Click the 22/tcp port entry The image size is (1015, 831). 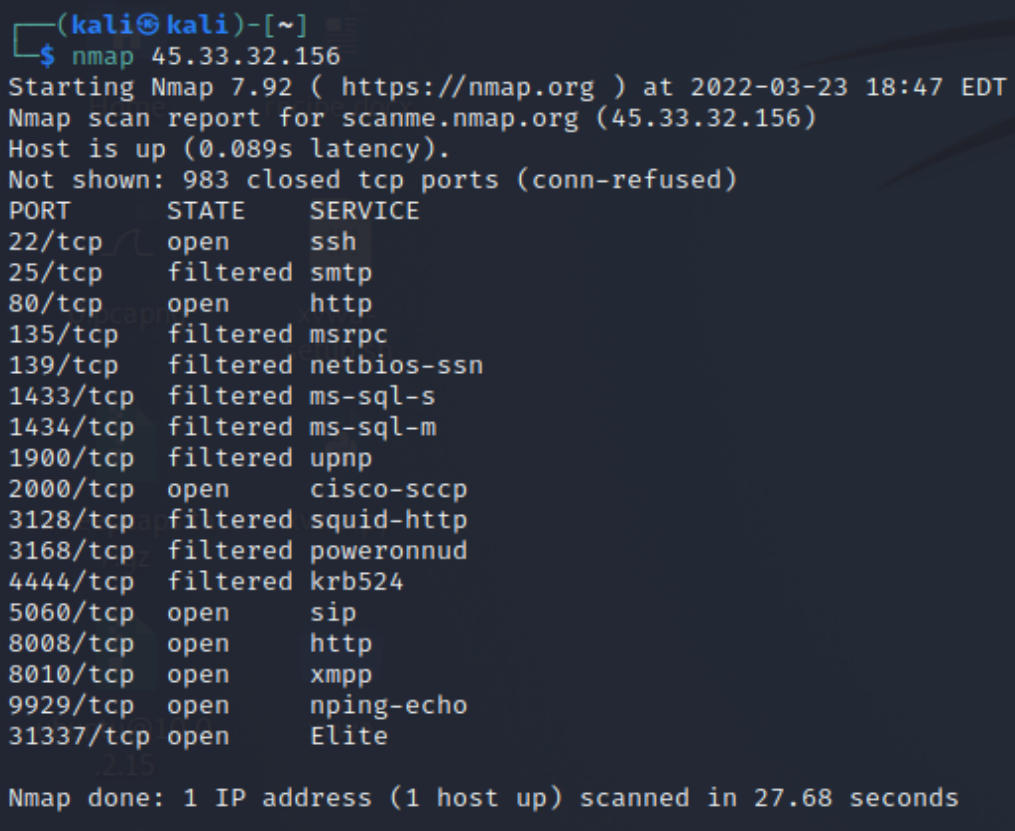click(x=56, y=243)
